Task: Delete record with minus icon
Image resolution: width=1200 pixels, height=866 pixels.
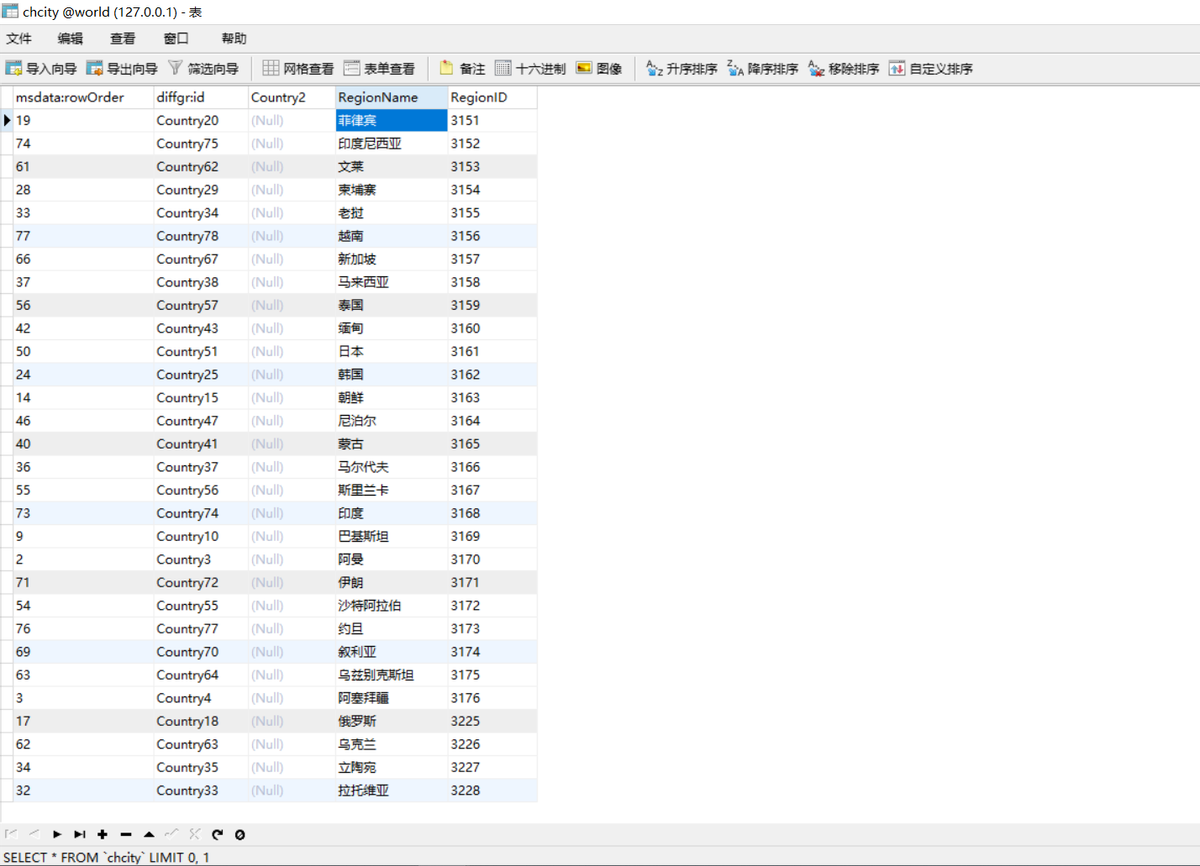Action: coord(126,834)
